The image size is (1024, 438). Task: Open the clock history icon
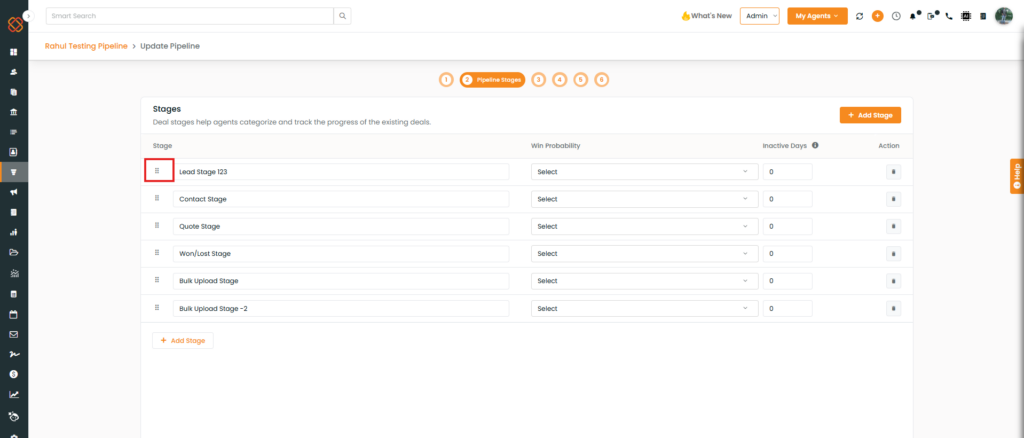coord(896,16)
